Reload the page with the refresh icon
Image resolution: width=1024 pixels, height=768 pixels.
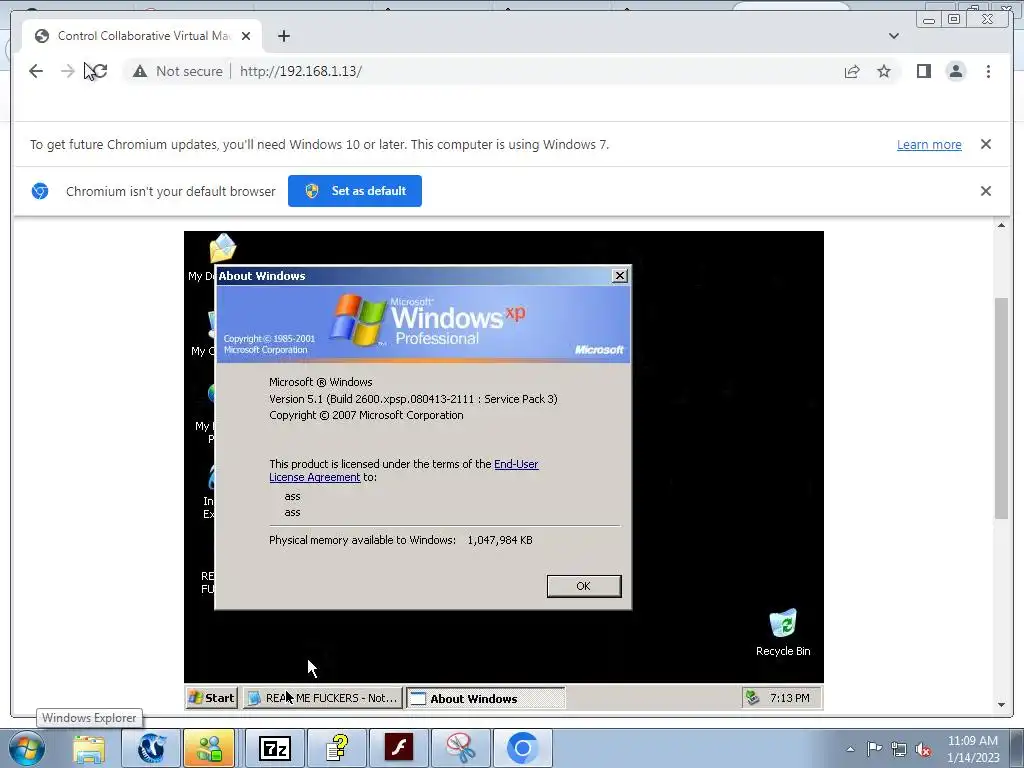[99, 71]
